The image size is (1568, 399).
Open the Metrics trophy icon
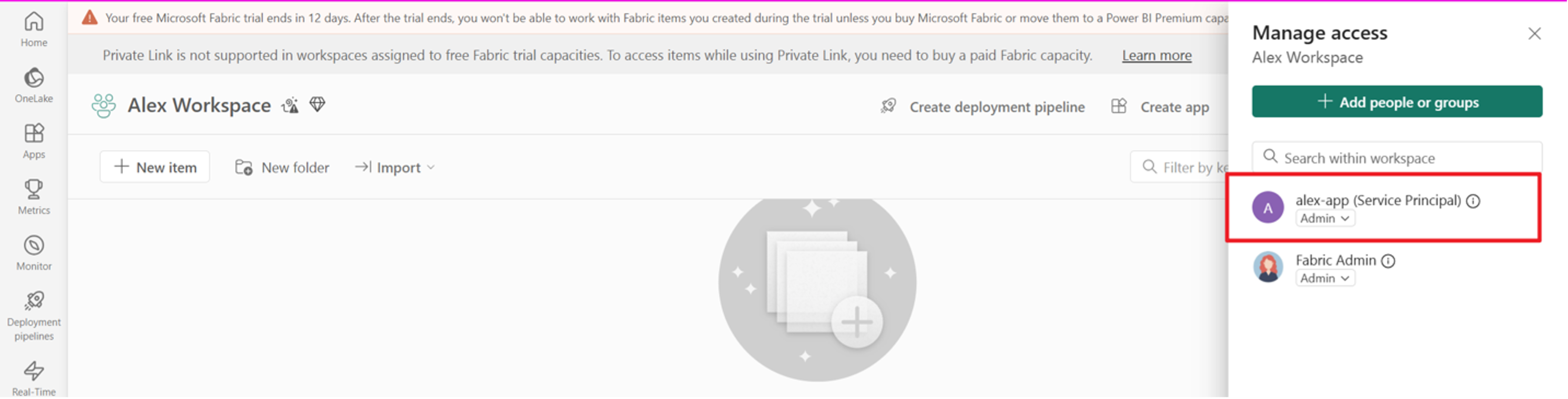tap(34, 190)
